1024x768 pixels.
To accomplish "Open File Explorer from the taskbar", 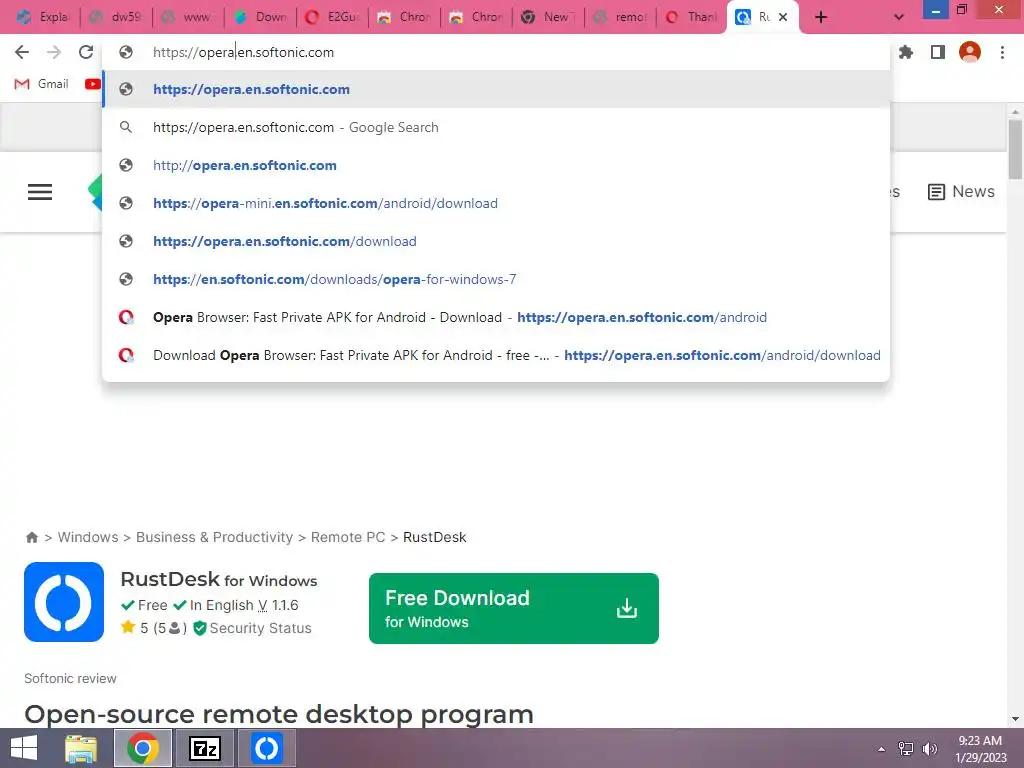I will point(81,748).
